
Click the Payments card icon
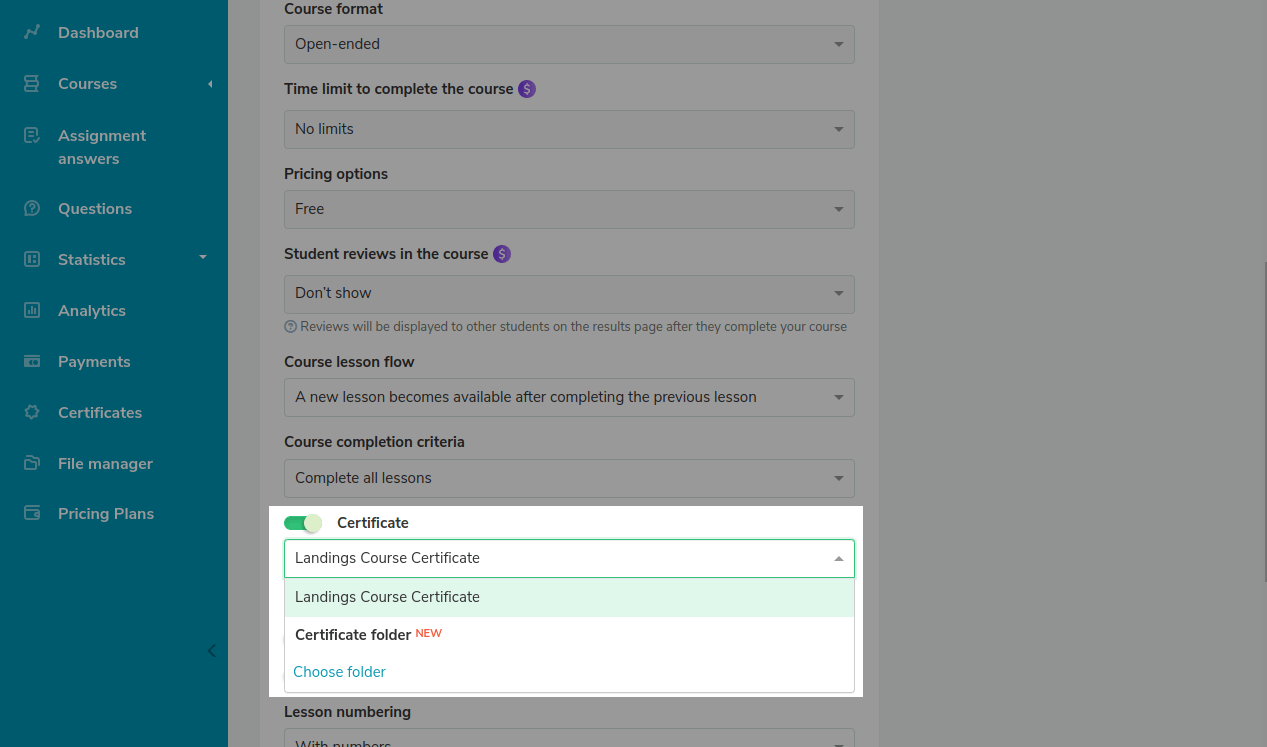pos(32,362)
